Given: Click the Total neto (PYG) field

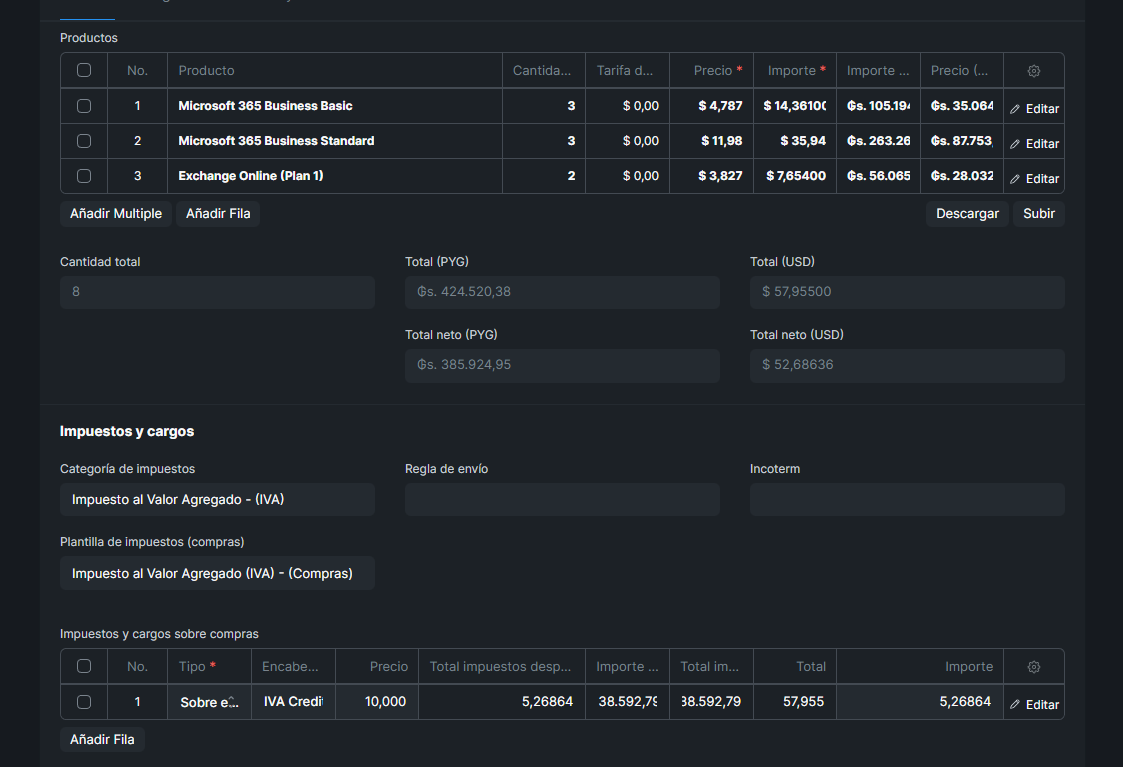Looking at the screenshot, I should click(x=562, y=365).
